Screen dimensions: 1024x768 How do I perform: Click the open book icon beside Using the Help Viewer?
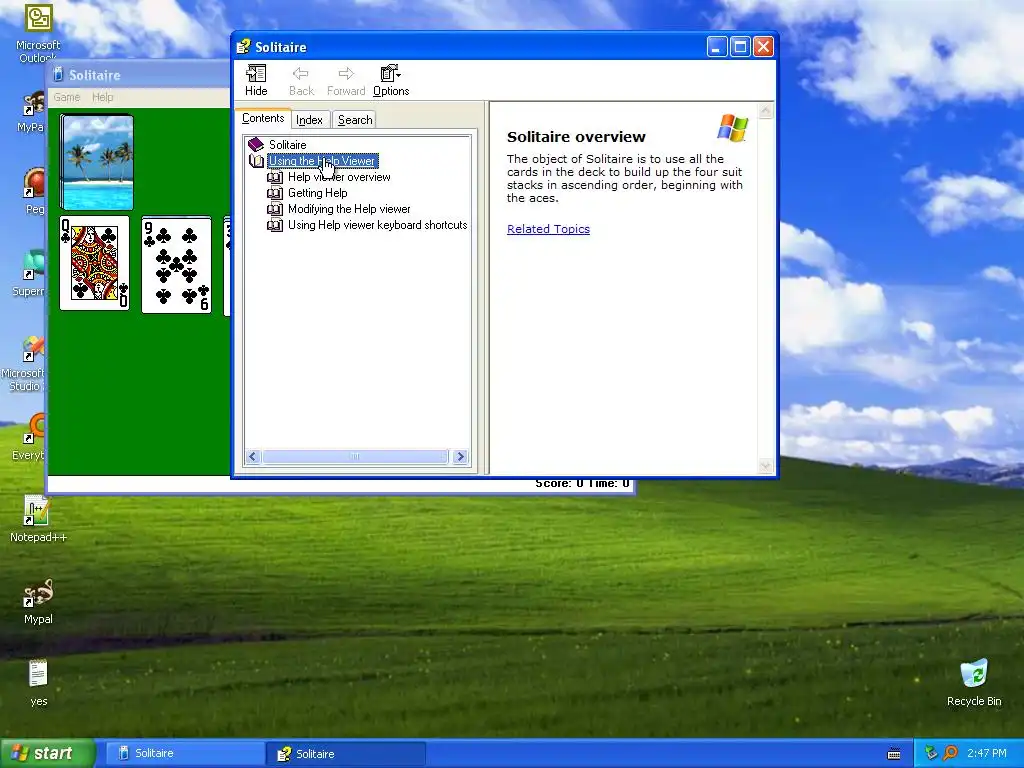(256, 161)
